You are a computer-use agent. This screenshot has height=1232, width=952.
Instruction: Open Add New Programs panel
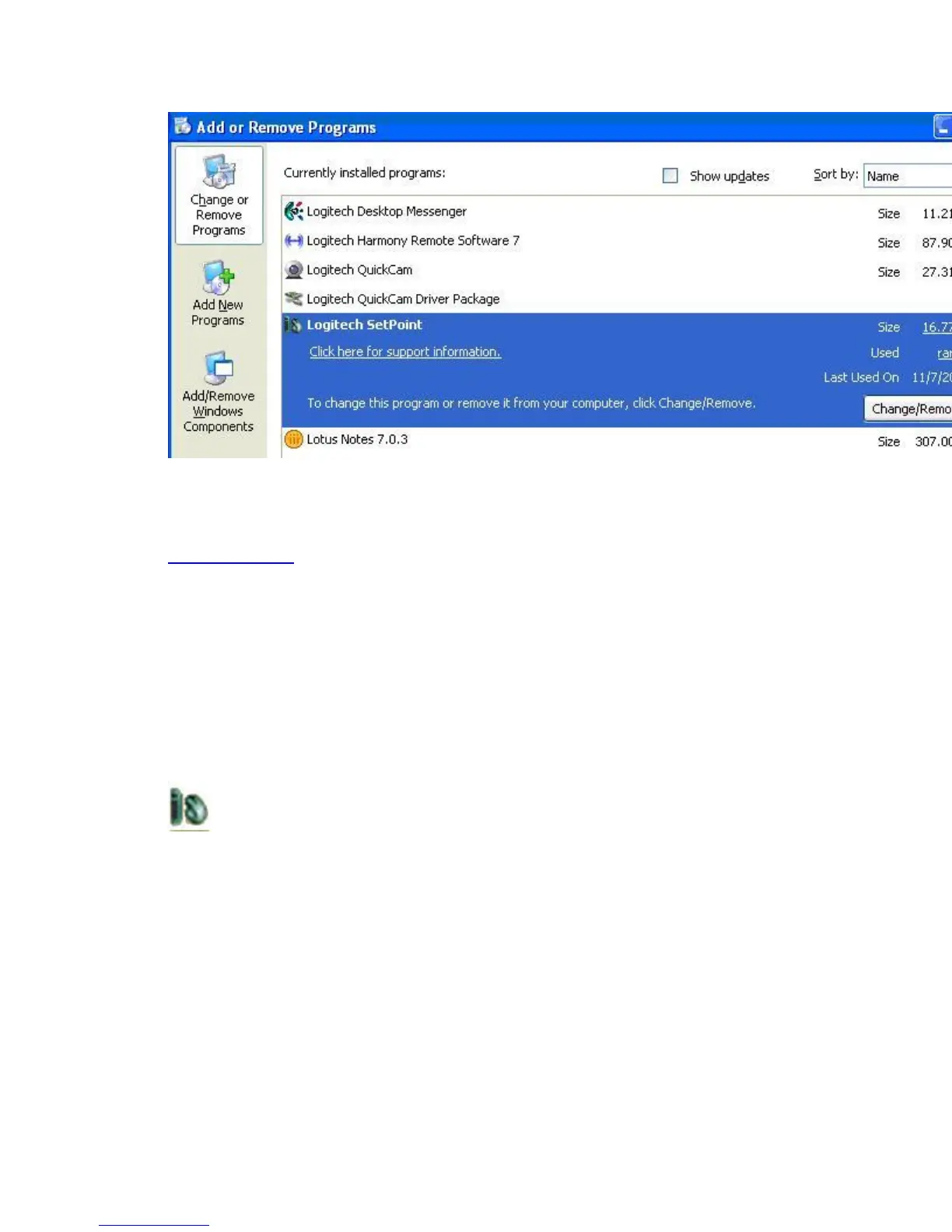click(219, 294)
